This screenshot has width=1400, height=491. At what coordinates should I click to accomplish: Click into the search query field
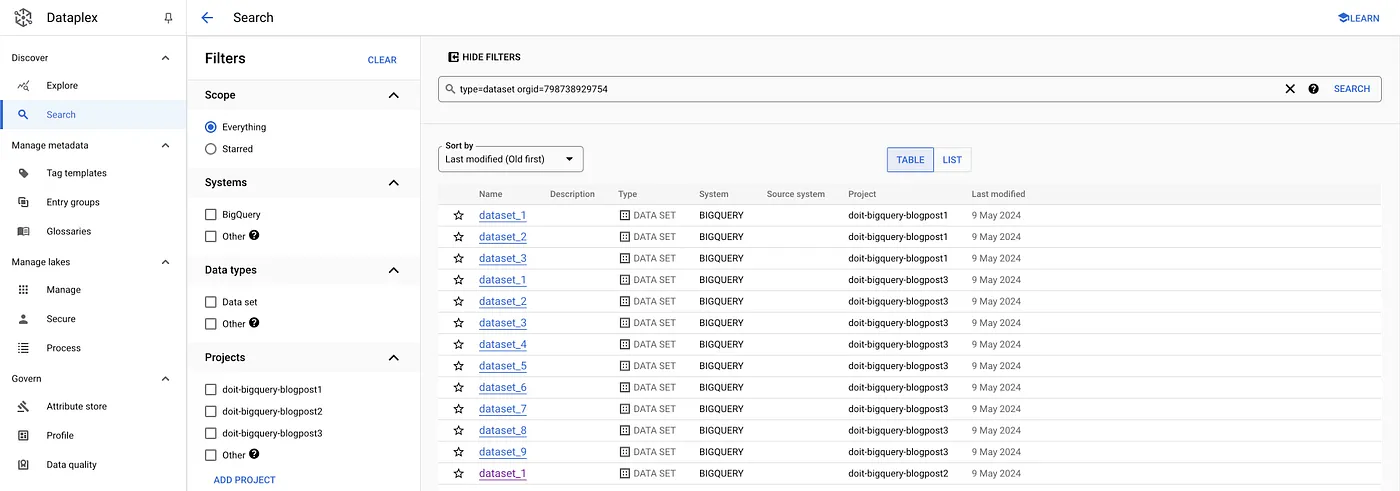click(x=860, y=89)
